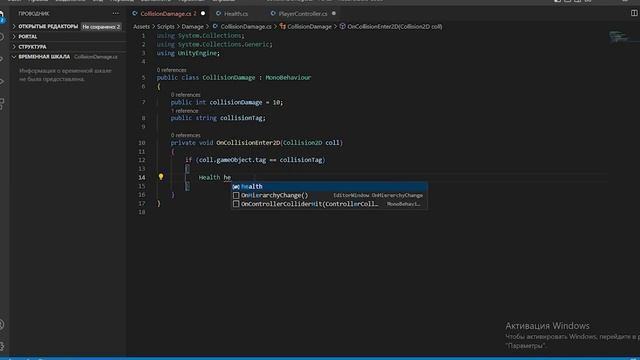
Task: Open '1 reference' lens above collisionTag
Action: click(x=184, y=111)
